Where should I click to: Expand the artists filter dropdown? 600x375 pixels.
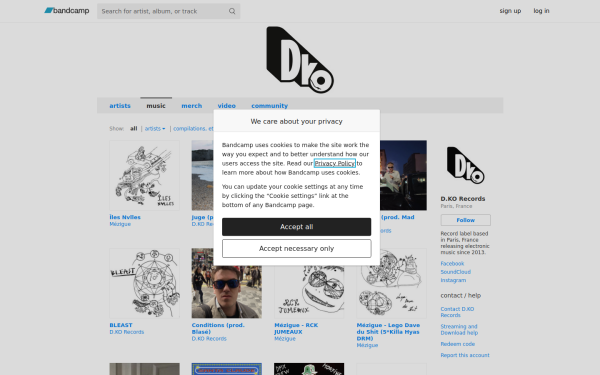[155, 129]
